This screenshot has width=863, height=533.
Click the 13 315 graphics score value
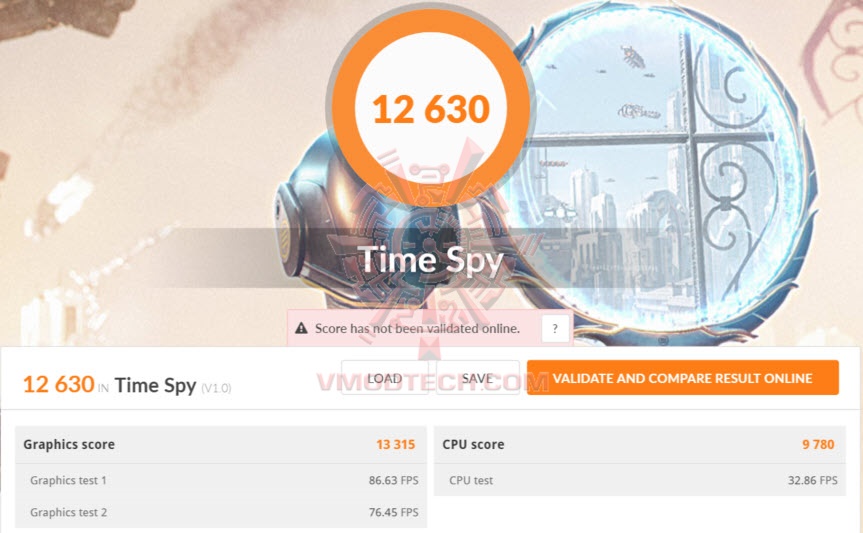point(395,444)
